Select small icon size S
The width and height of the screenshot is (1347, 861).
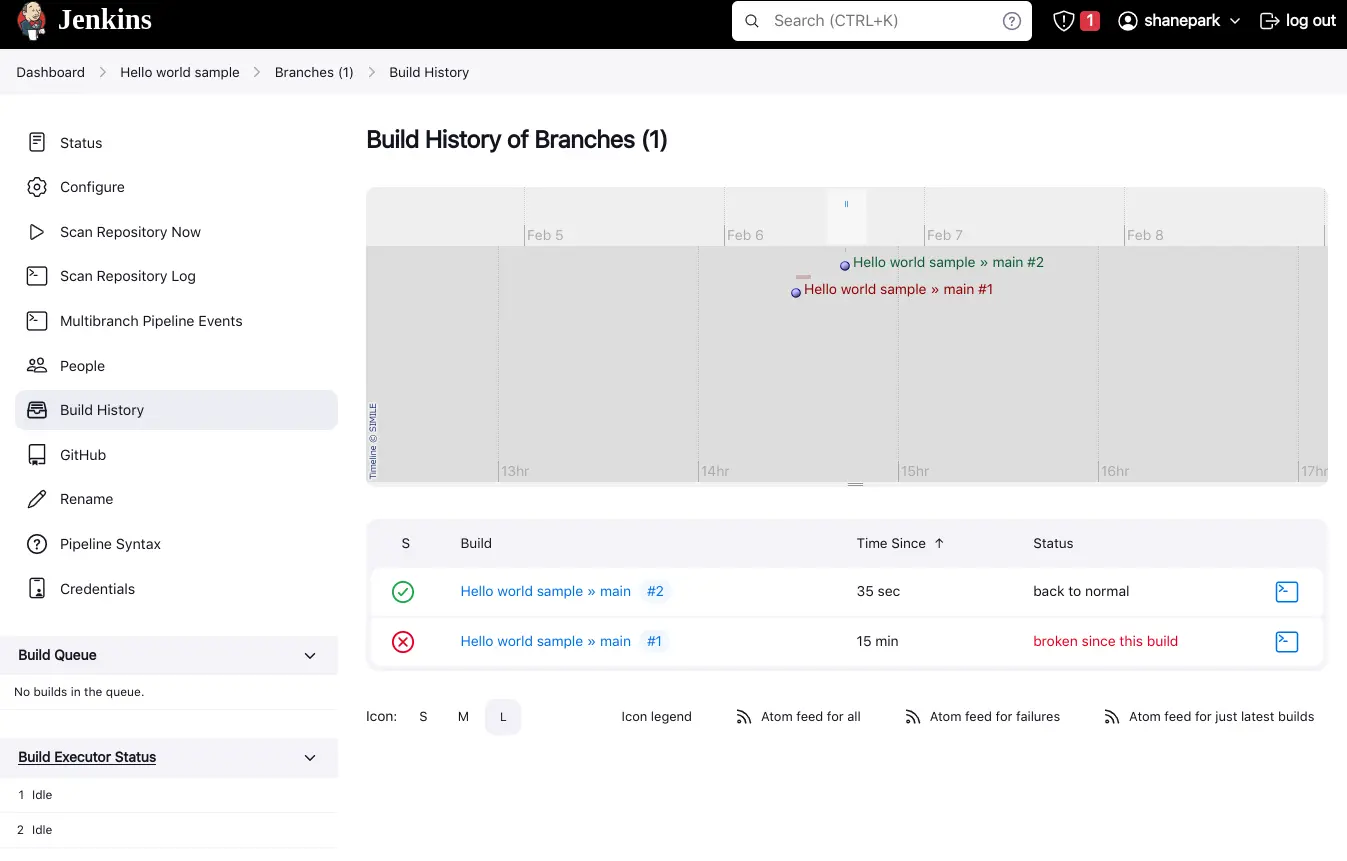423,717
